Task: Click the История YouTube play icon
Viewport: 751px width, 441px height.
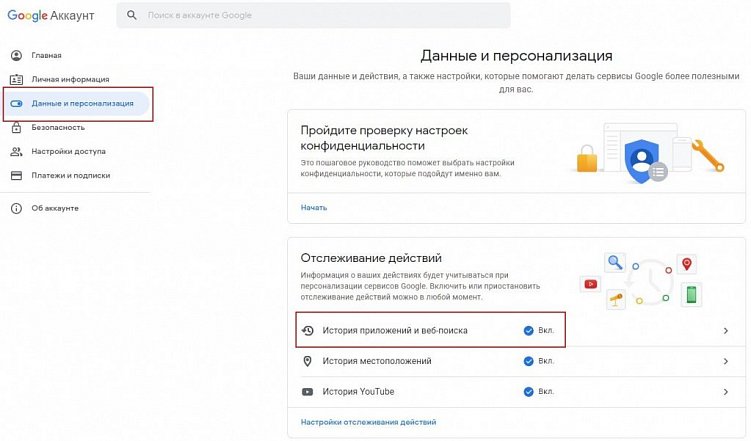Action: coord(308,391)
